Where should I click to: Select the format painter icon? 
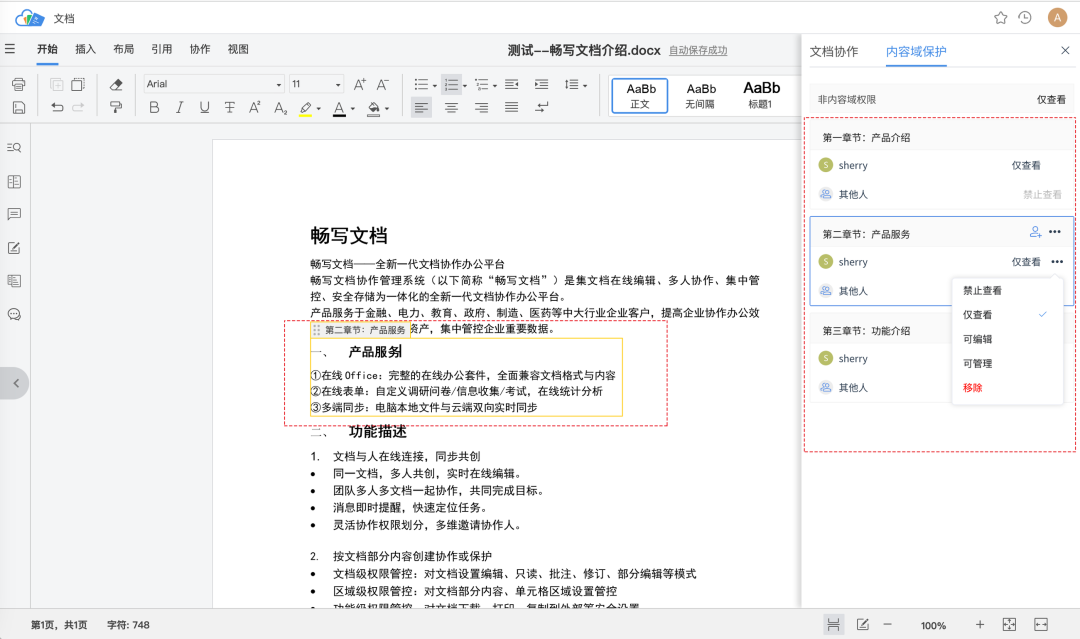(116, 107)
